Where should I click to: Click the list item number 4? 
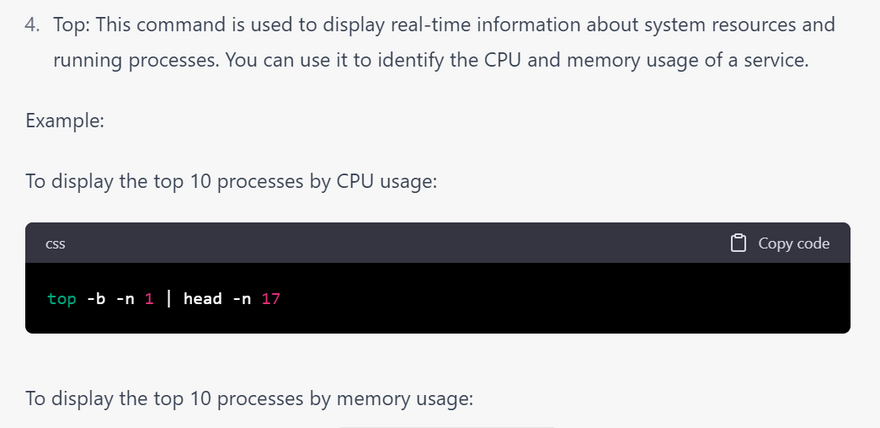click(33, 25)
